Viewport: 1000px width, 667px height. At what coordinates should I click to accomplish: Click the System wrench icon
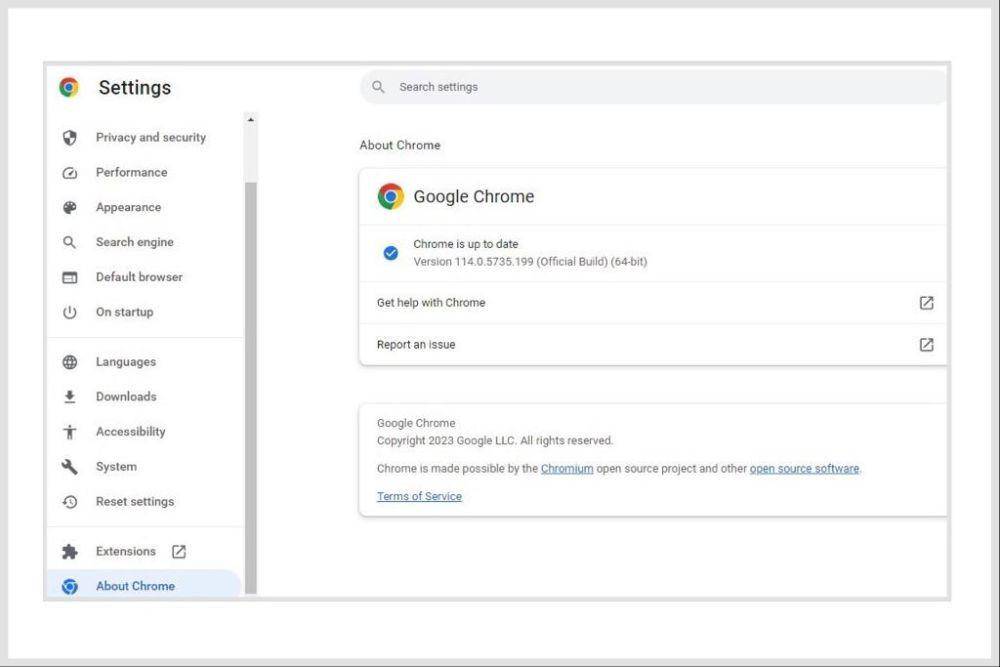click(70, 467)
